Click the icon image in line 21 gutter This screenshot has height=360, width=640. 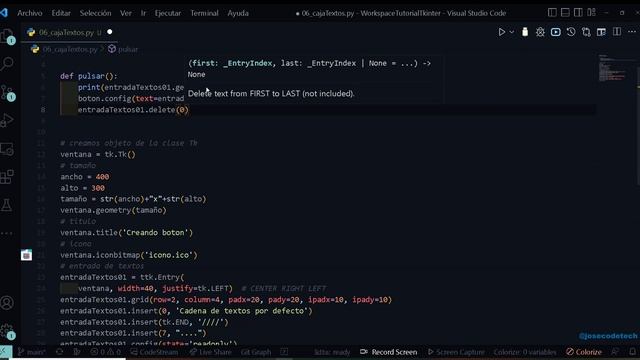pos(27,255)
